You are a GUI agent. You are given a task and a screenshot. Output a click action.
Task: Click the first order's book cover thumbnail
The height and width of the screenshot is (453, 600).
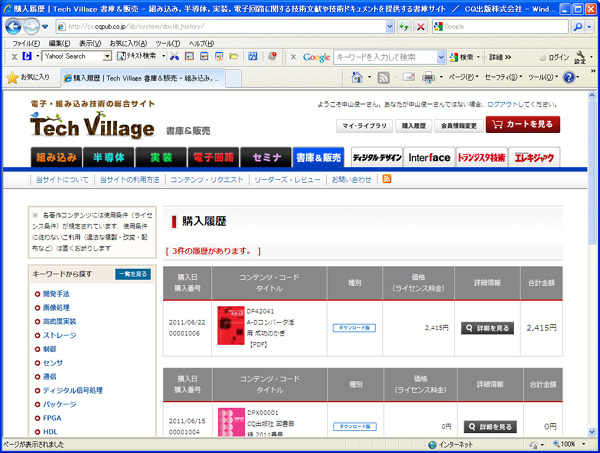point(231,327)
